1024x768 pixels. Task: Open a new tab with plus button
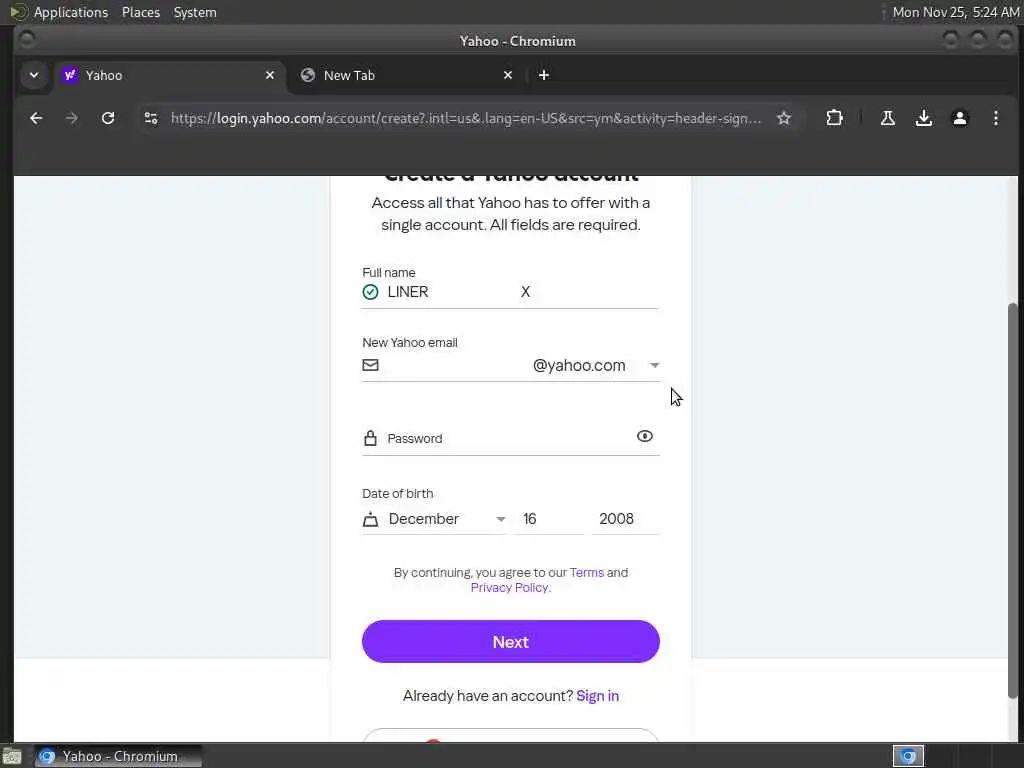point(543,75)
